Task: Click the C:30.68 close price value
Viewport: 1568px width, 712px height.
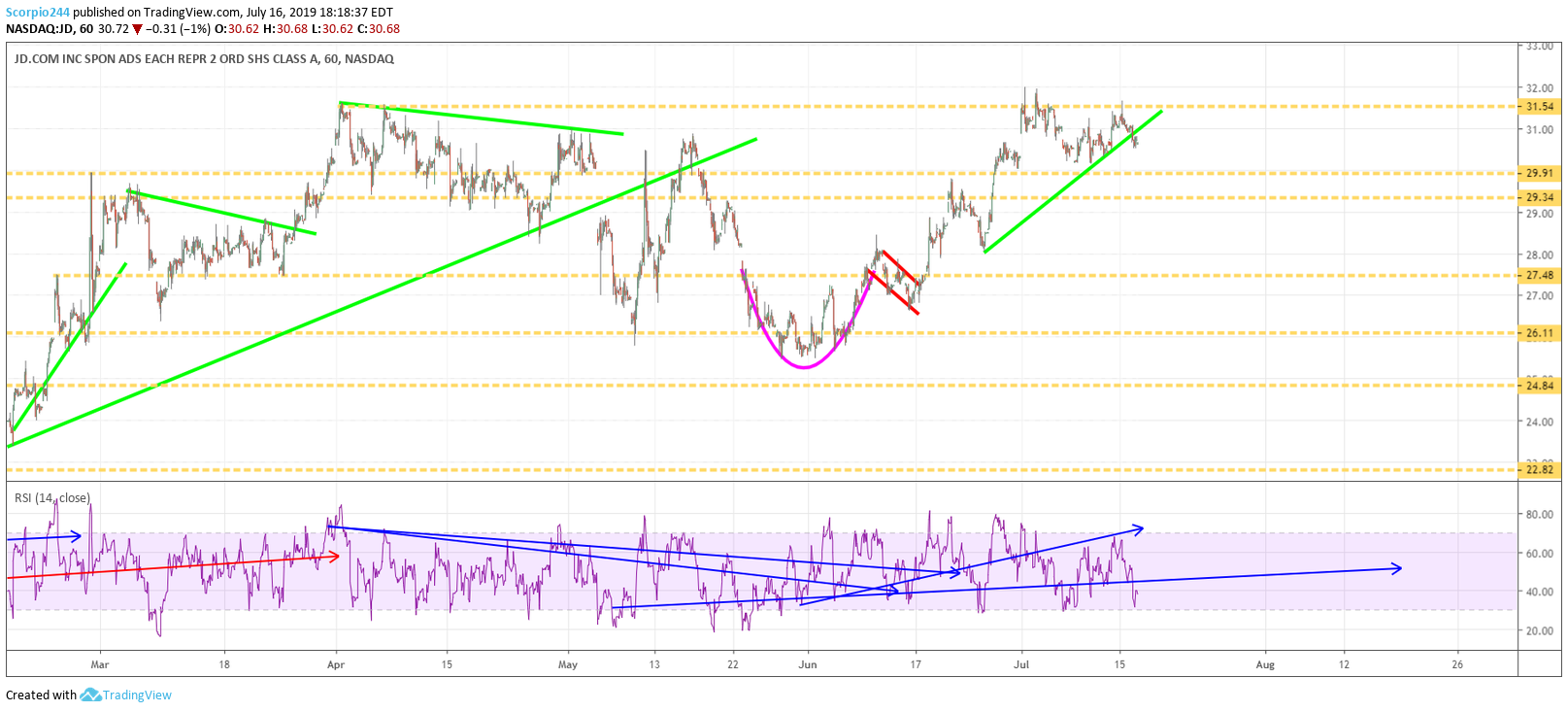Action: (379, 29)
